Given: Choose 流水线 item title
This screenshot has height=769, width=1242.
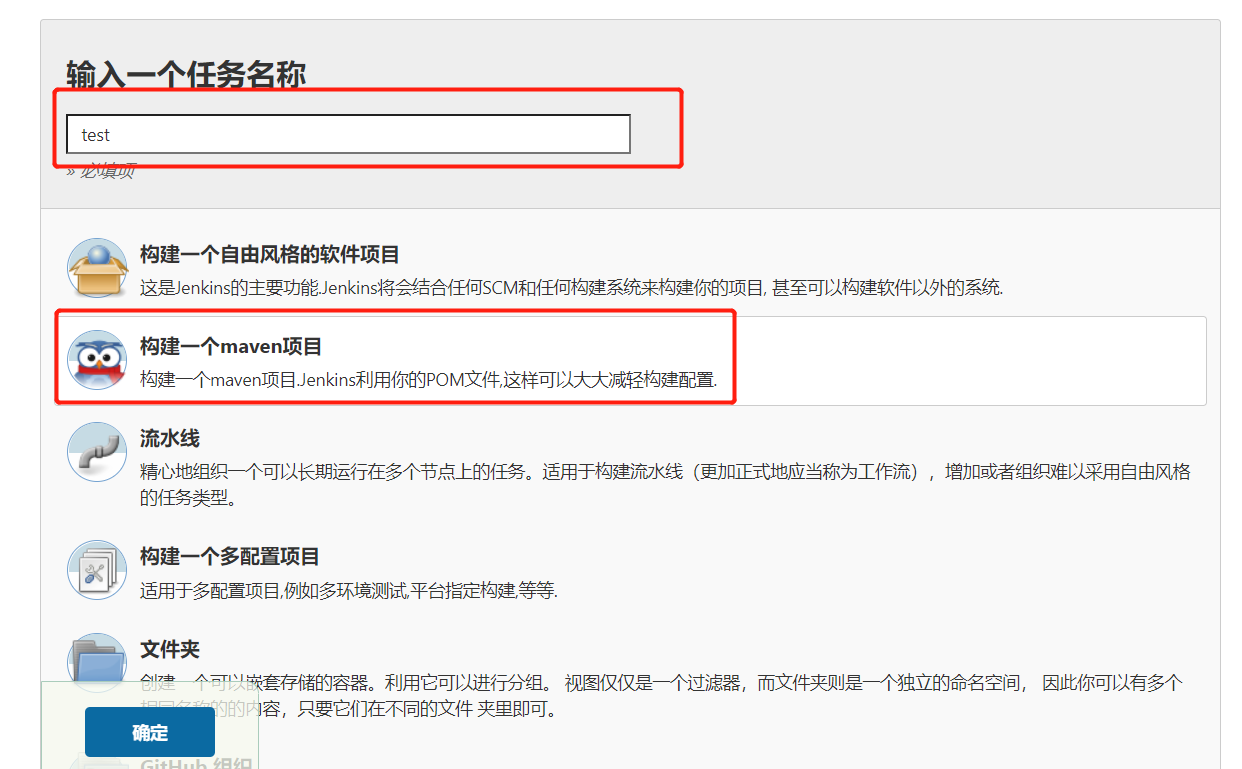Looking at the screenshot, I should [x=170, y=439].
